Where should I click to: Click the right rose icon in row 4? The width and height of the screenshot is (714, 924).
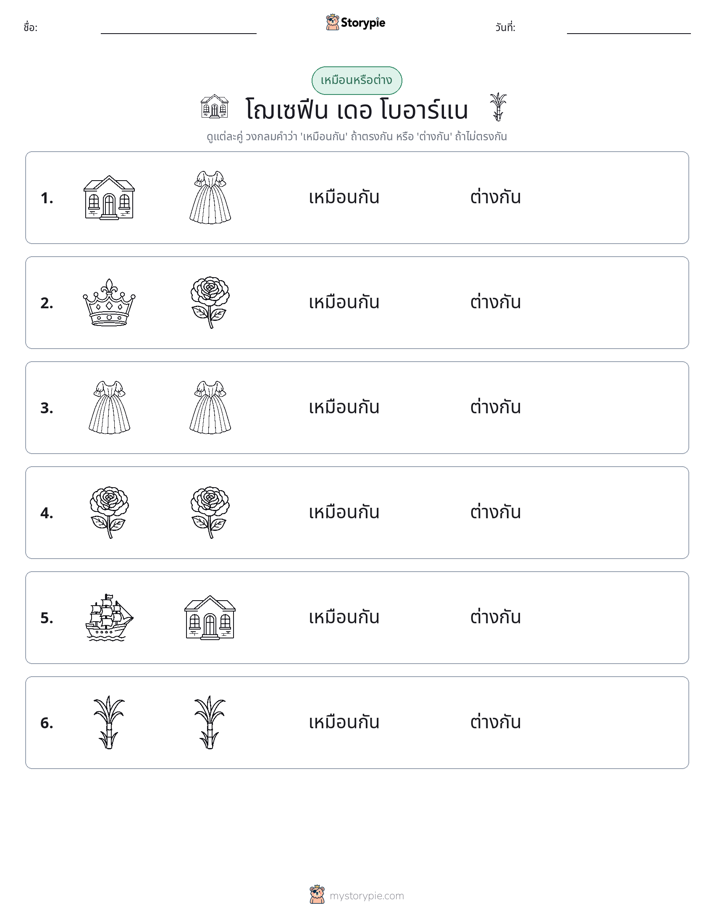[210, 512]
